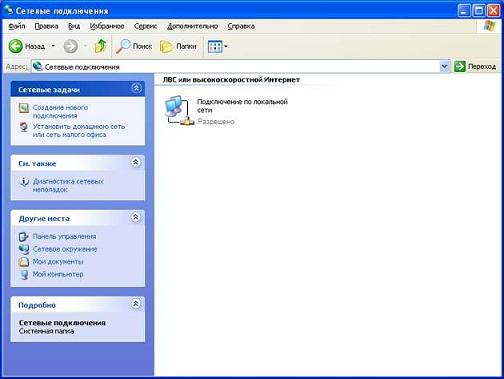Open the Вид menu
The image size is (504, 379).
tap(74, 26)
